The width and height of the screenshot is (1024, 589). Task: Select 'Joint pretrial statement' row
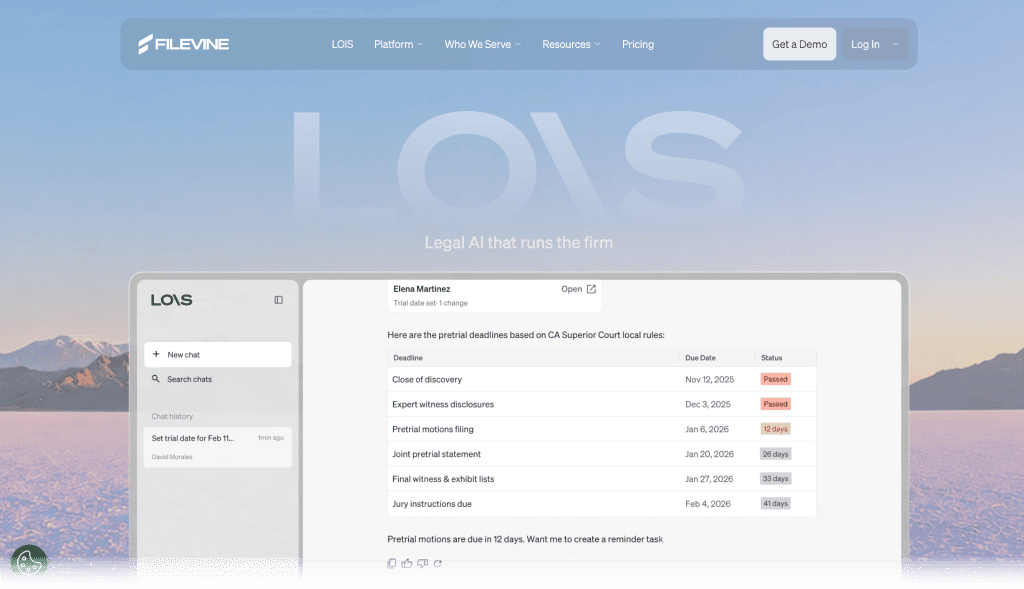(601, 454)
